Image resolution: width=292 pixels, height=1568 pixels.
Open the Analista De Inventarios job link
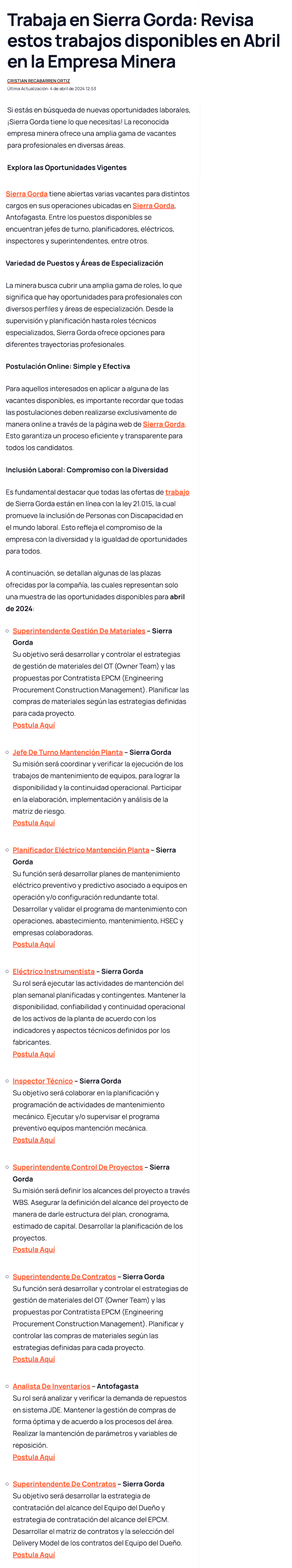tap(52, 1386)
